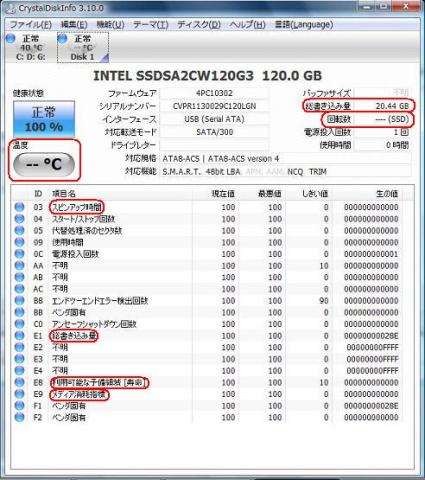Viewport: 425px width, 480px height.
Task: Click raw value 000000000001 in 0C row
Action: 371,254
